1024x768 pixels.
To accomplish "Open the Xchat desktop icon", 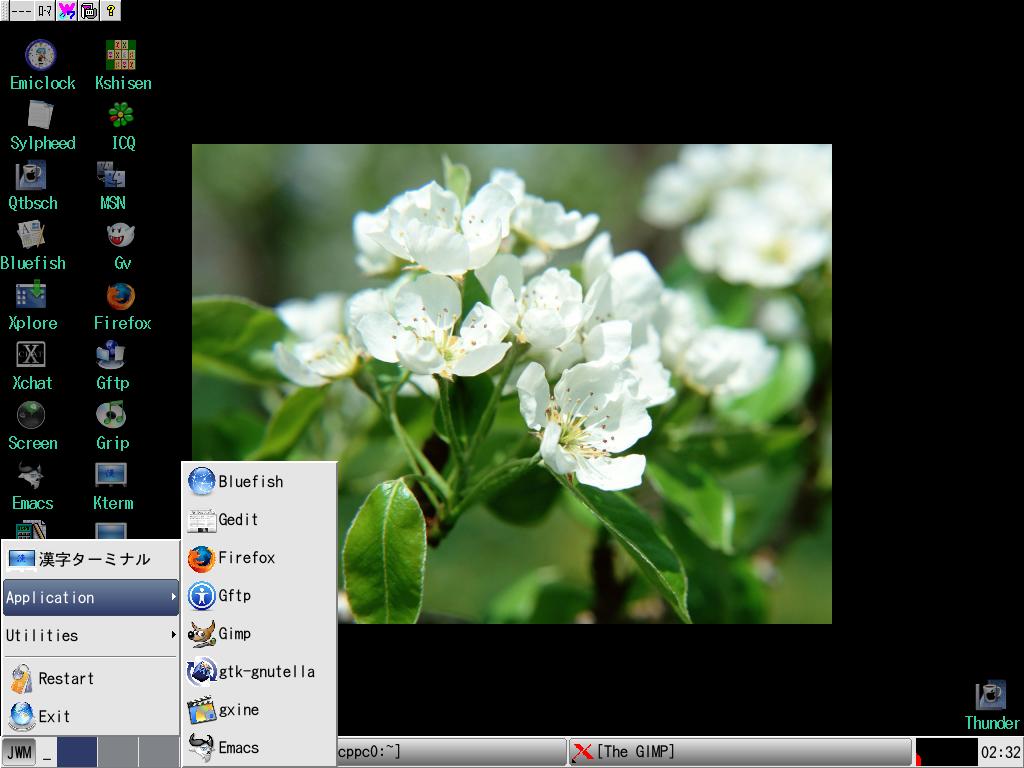I will coord(31,356).
